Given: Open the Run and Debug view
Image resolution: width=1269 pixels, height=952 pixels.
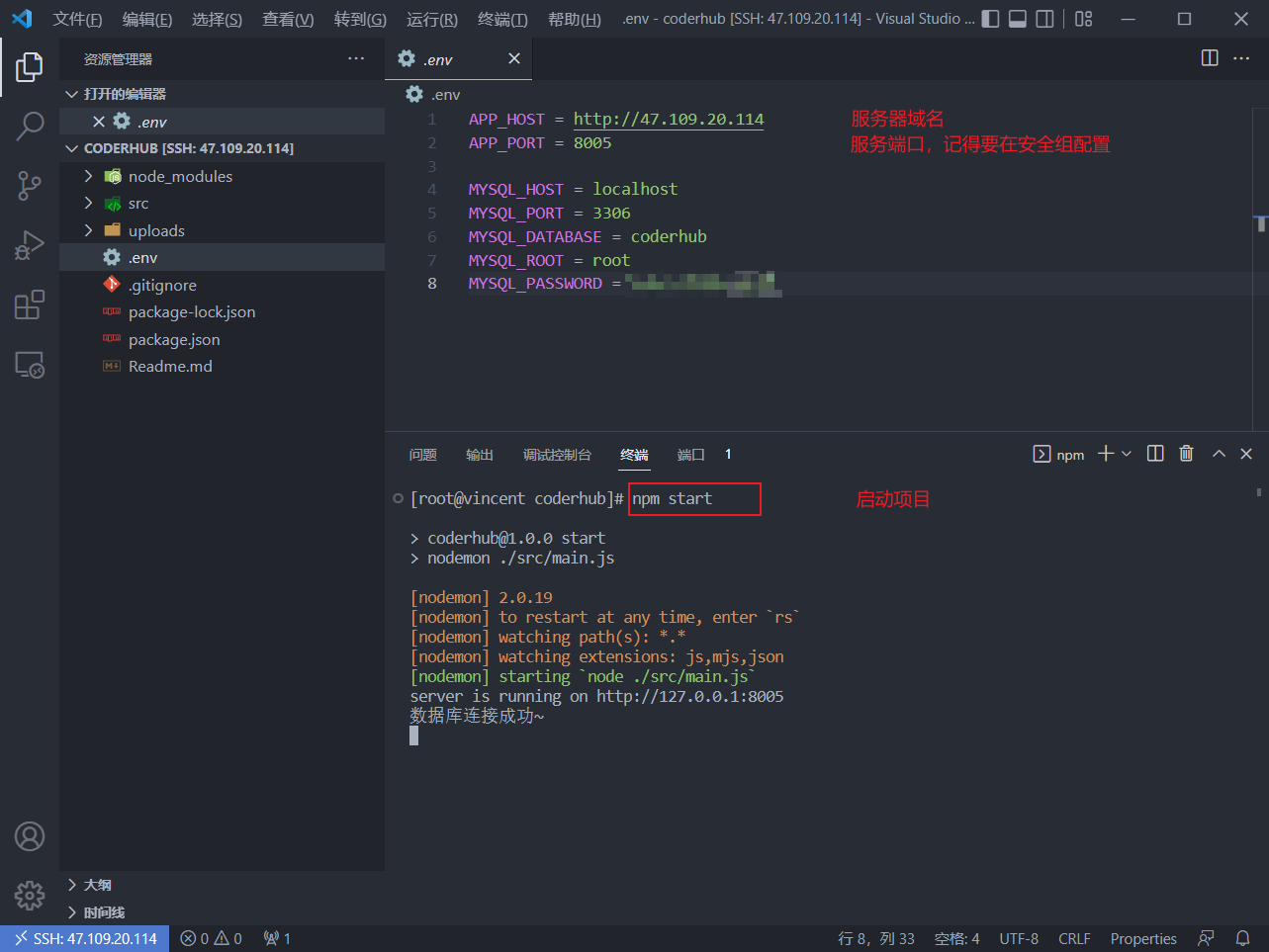Looking at the screenshot, I should pos(30,244).
